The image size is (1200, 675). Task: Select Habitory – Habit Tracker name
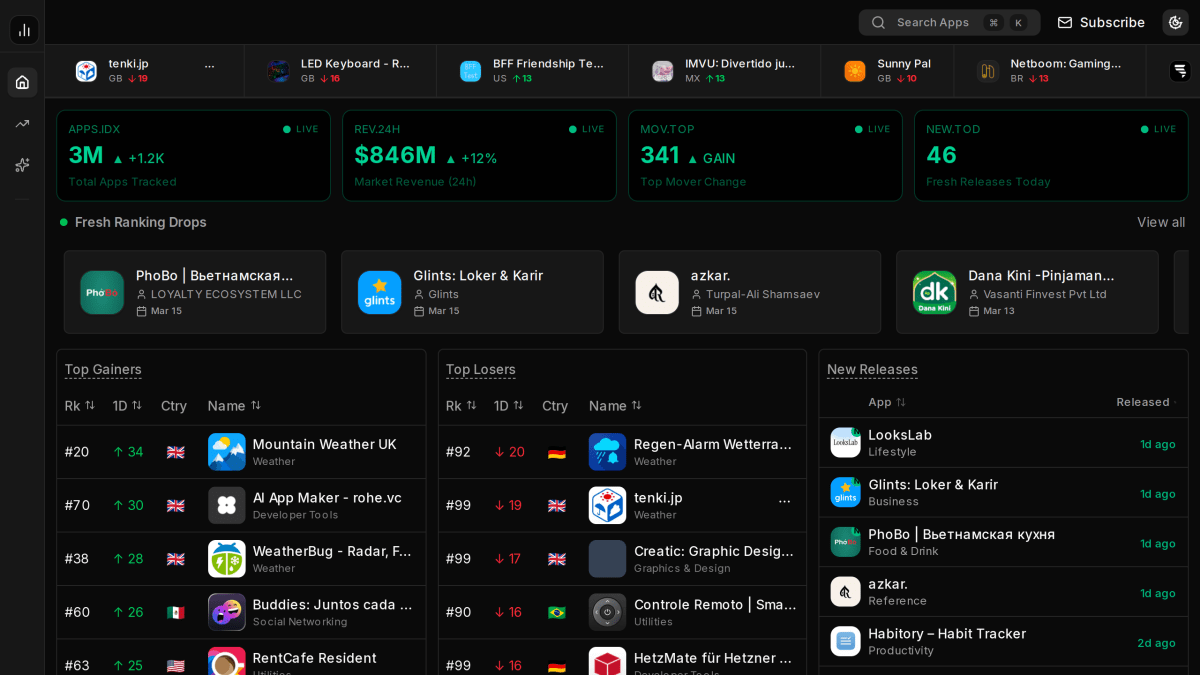pos(947,634)
